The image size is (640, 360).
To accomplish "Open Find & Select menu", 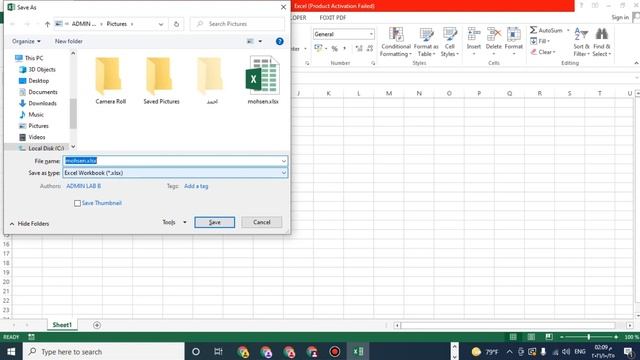I will (x=602, y=42).
